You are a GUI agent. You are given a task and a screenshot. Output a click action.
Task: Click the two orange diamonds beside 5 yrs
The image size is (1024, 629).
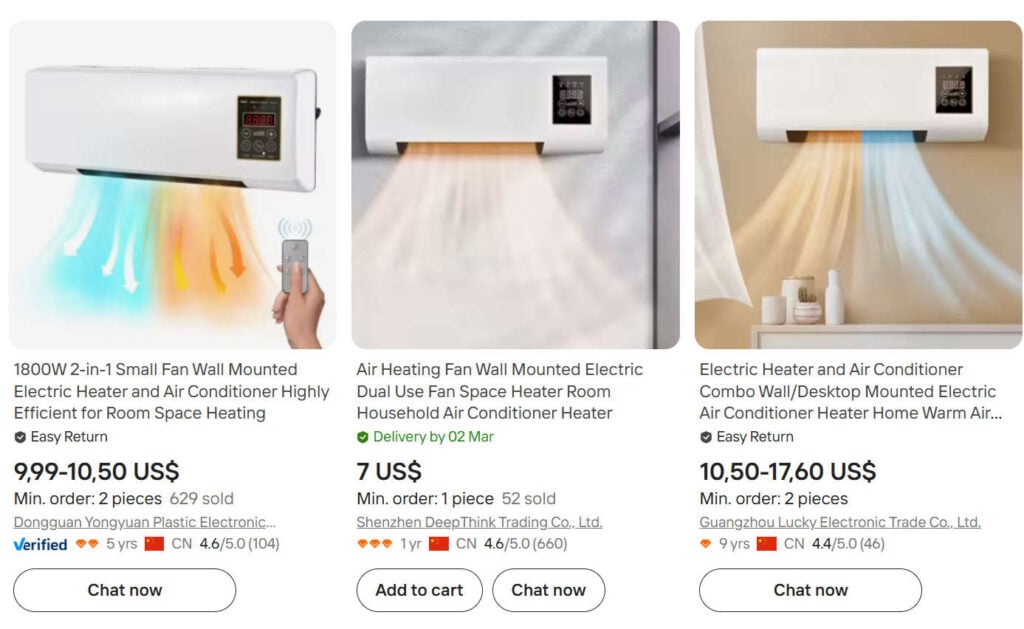(x=87, y=543)
